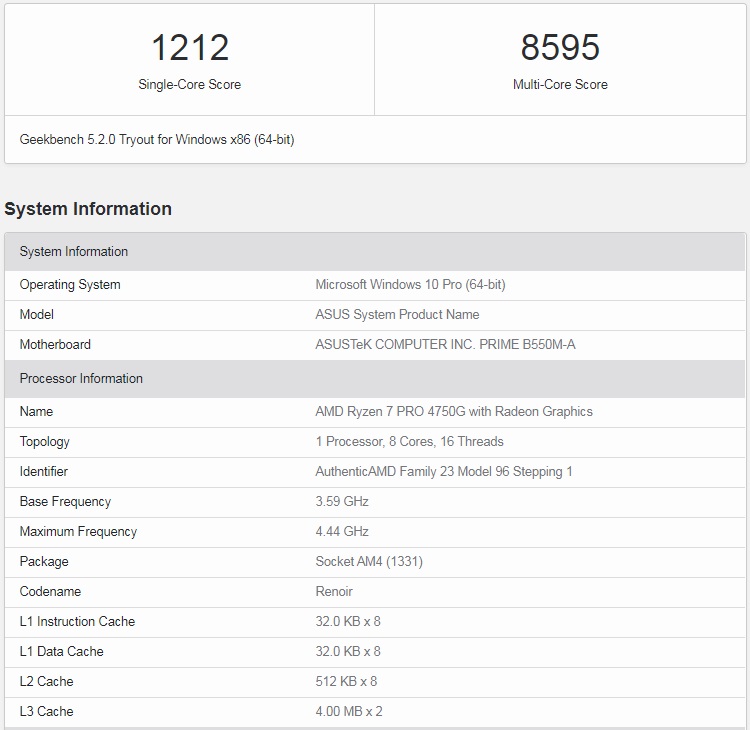Select the Single-Core Score label
The image size is (750, 730).
point(190,85)
